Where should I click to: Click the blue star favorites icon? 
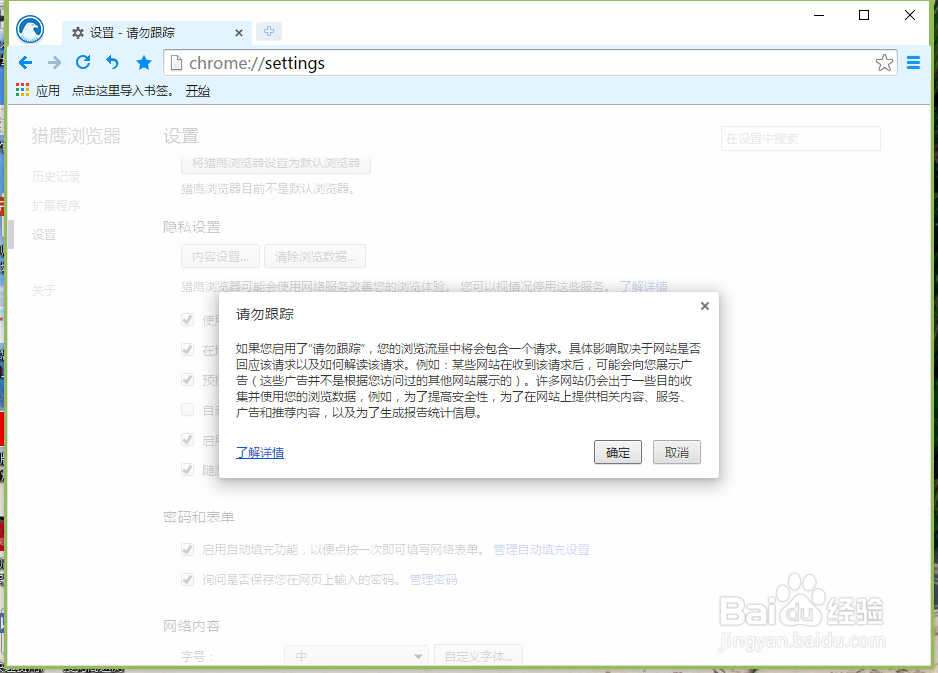point(144,62)
